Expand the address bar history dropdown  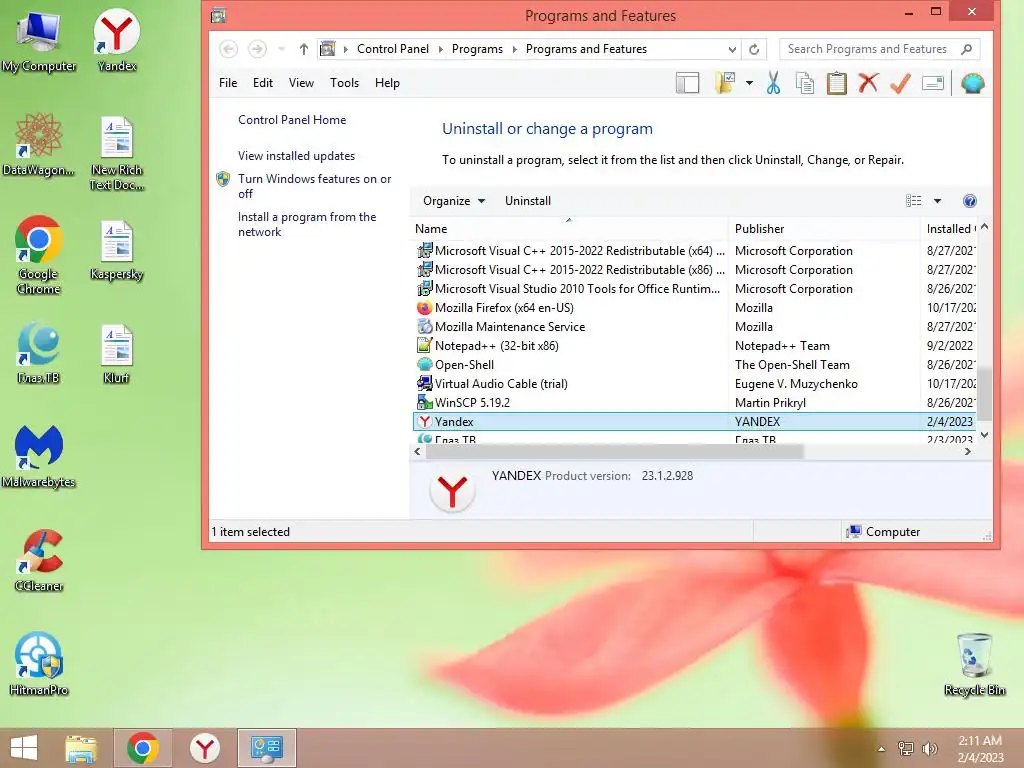[x=732, y=49]
